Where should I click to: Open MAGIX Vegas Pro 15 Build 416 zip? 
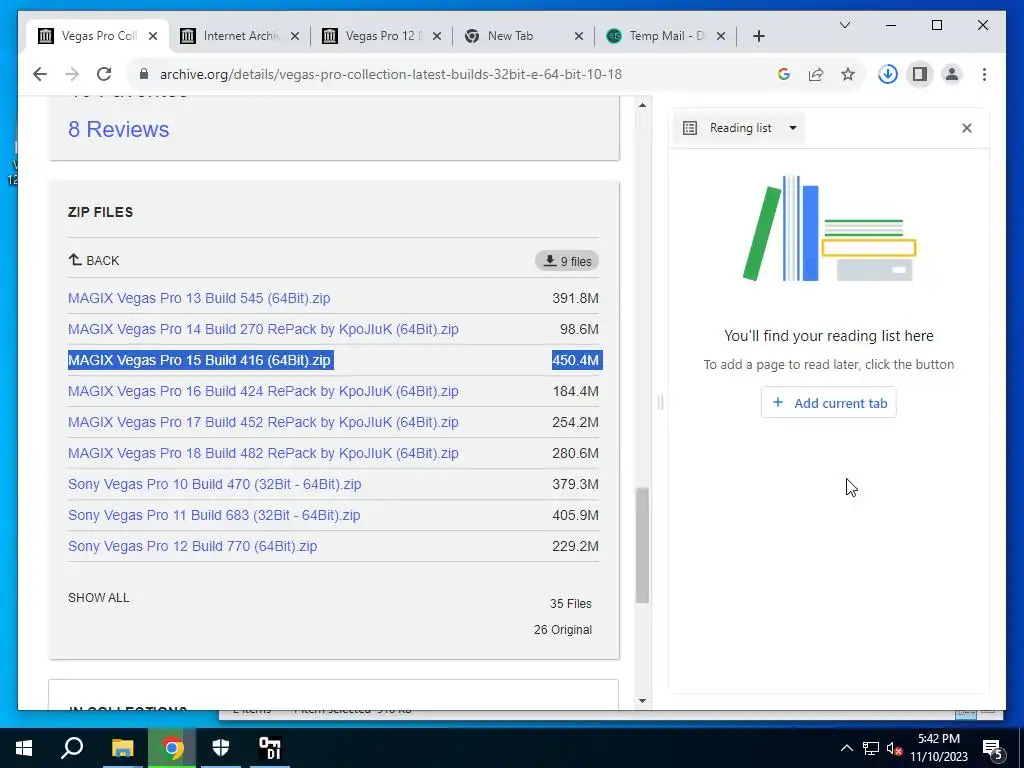tap(199, 360)
